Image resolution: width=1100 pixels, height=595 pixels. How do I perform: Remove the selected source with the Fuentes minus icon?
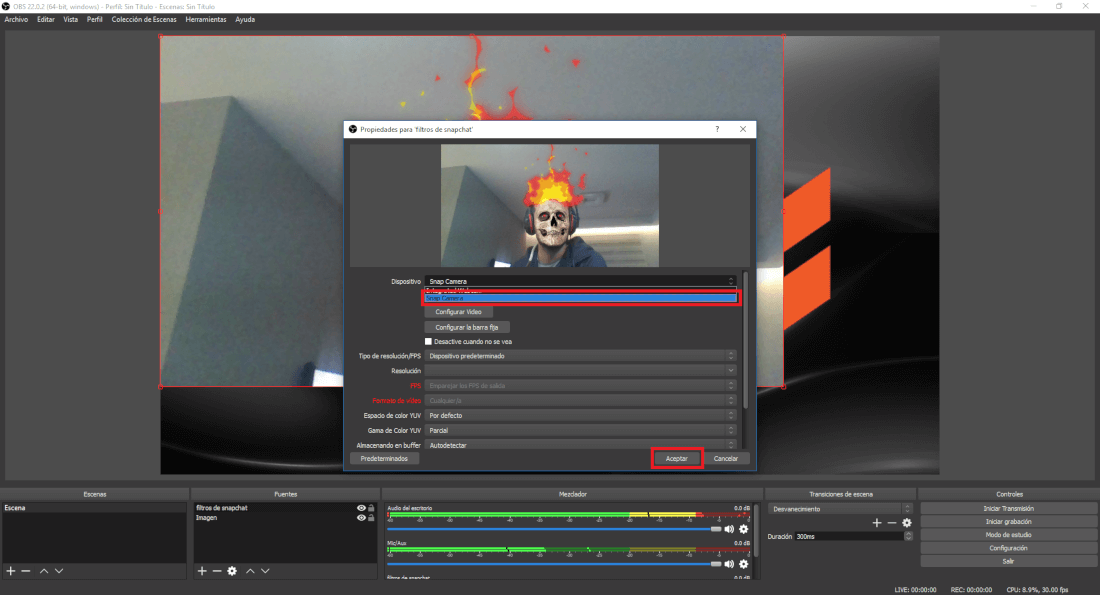[217, 571]
